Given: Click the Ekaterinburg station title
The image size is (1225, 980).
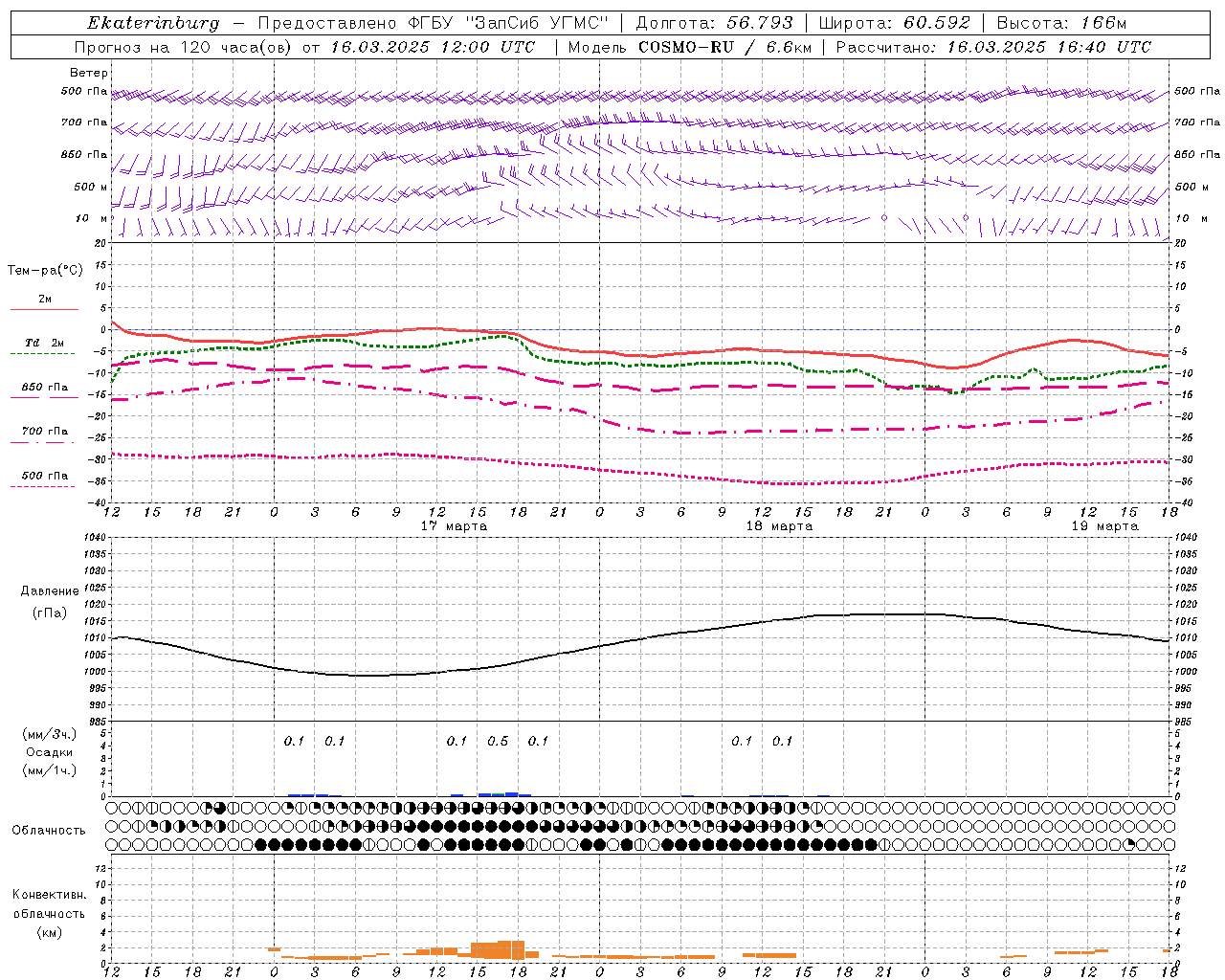Looking at the screenshot, I should click(153, 23).
